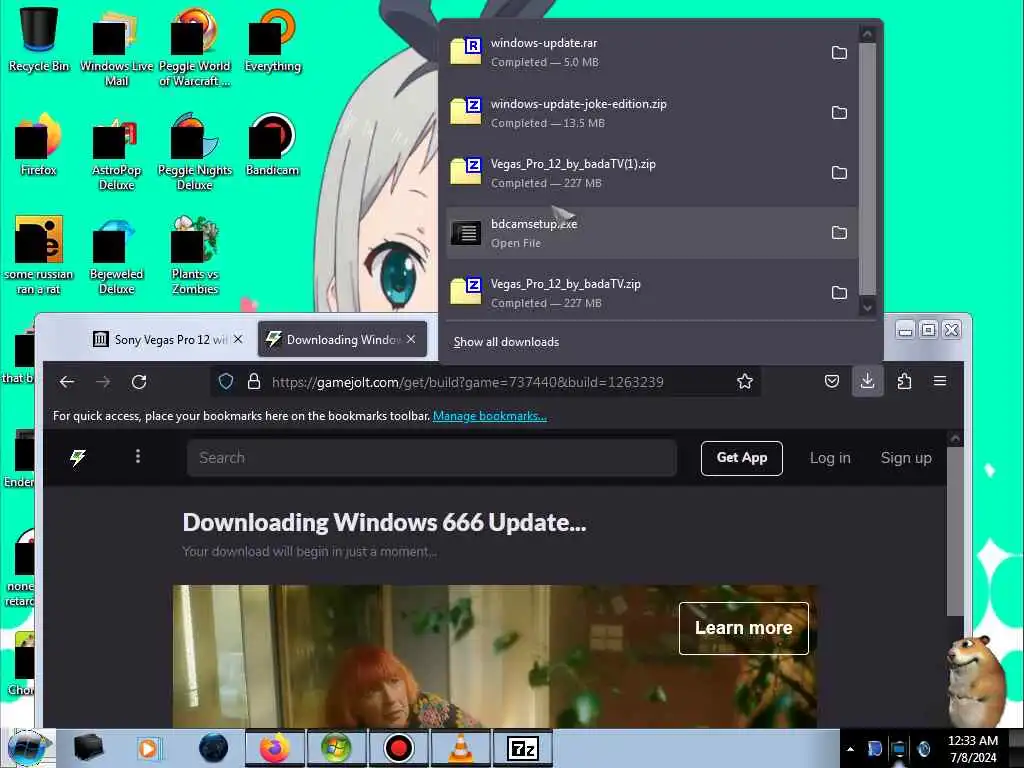Screen dimensions: 1024x768
Task: Select the Bejeweled Deluxe desktop icon
Action: [x=116, y=257]
